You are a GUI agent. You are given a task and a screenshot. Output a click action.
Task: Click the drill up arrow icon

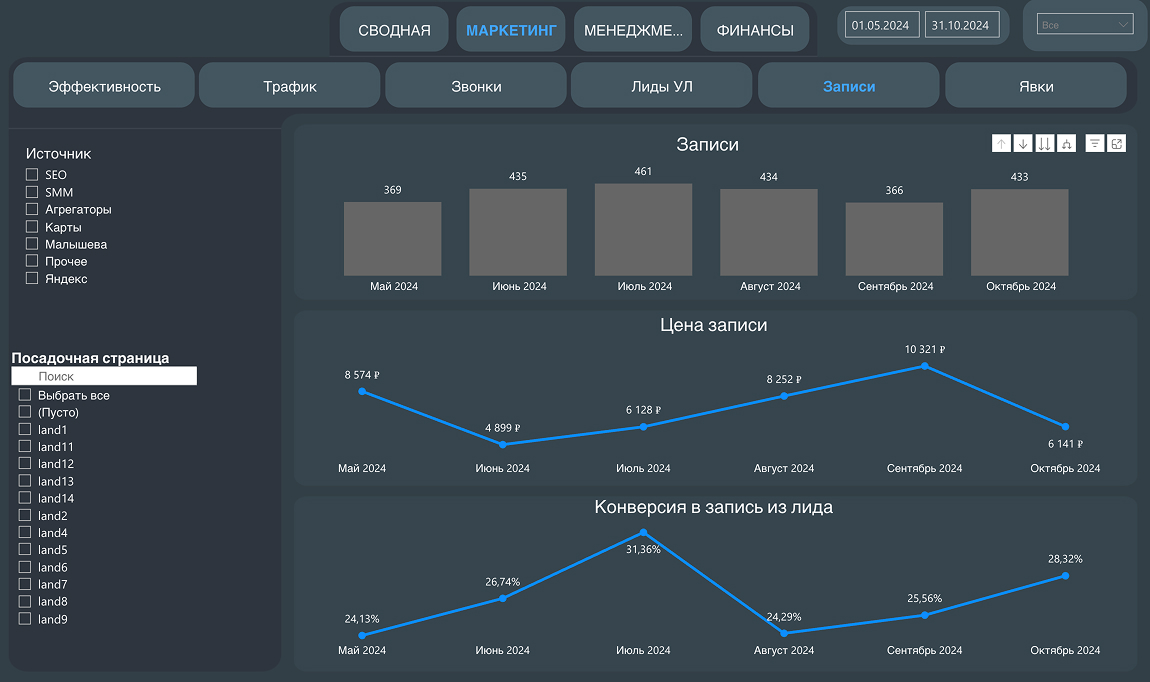[x=1001, y=144]
